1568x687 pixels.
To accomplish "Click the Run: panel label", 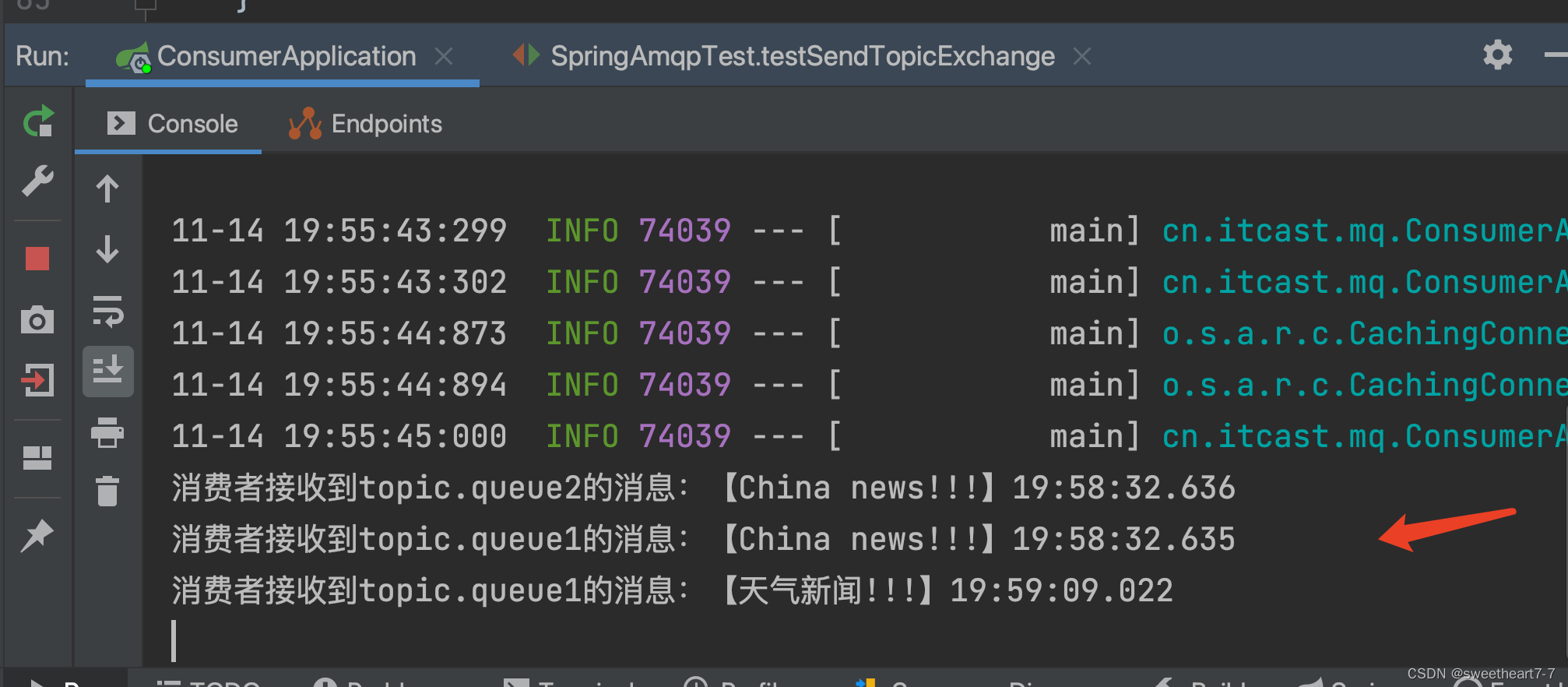I will 42,56.
